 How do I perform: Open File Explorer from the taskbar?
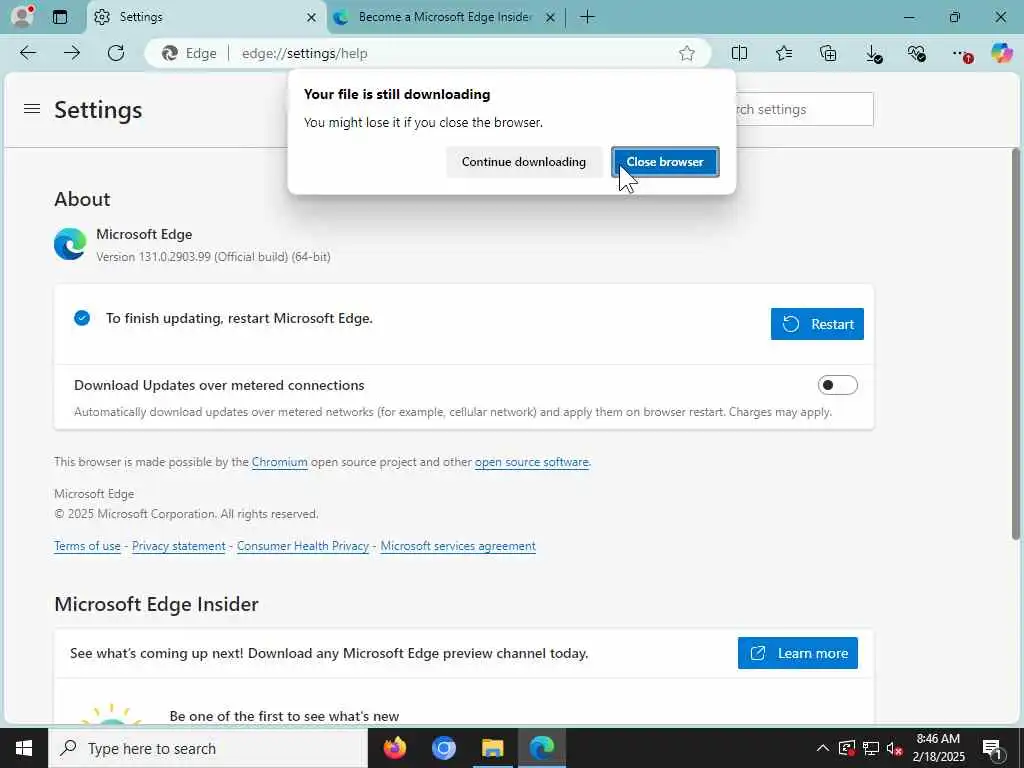click(x=492, y=748)
